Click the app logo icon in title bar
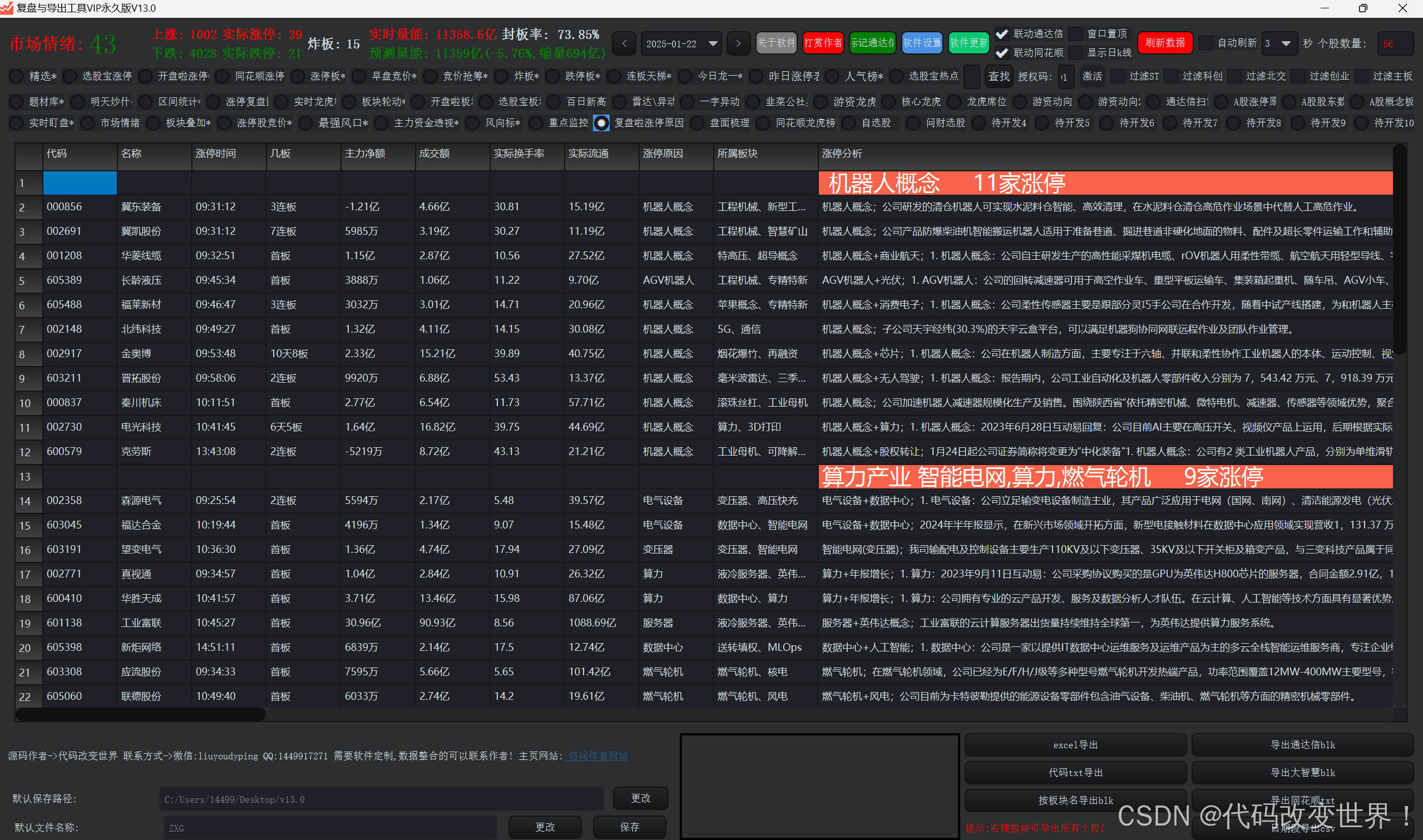This screenshot has width=1423, height=840. [7, 8]
